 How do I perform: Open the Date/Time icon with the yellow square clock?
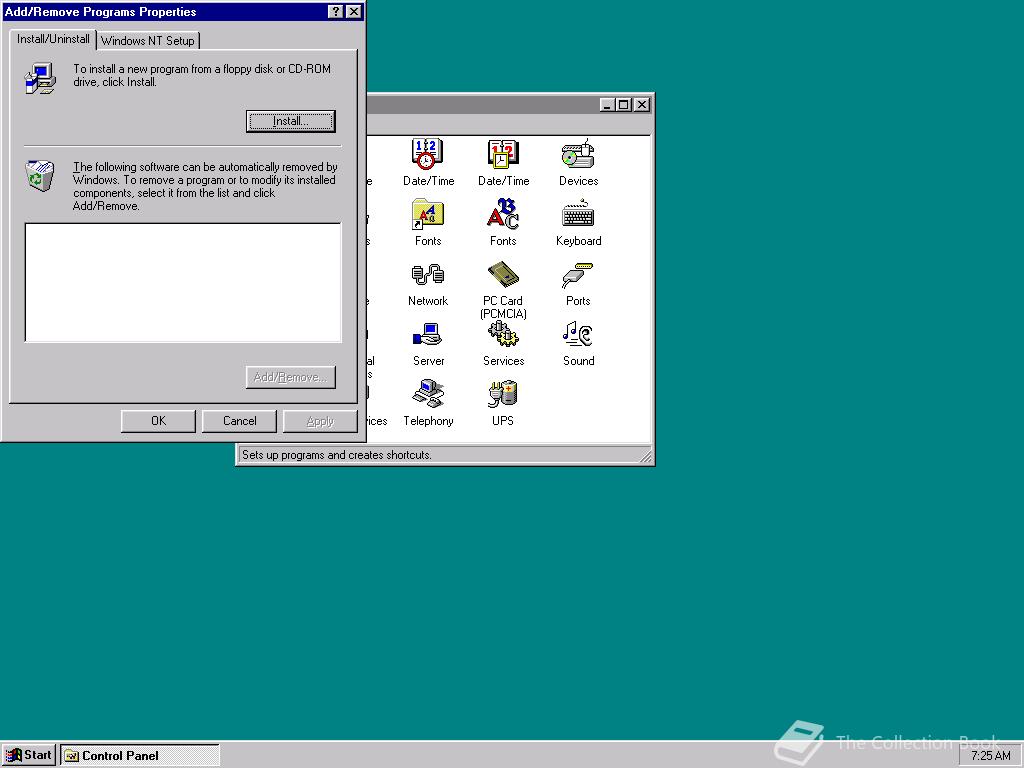click(503, 154)
